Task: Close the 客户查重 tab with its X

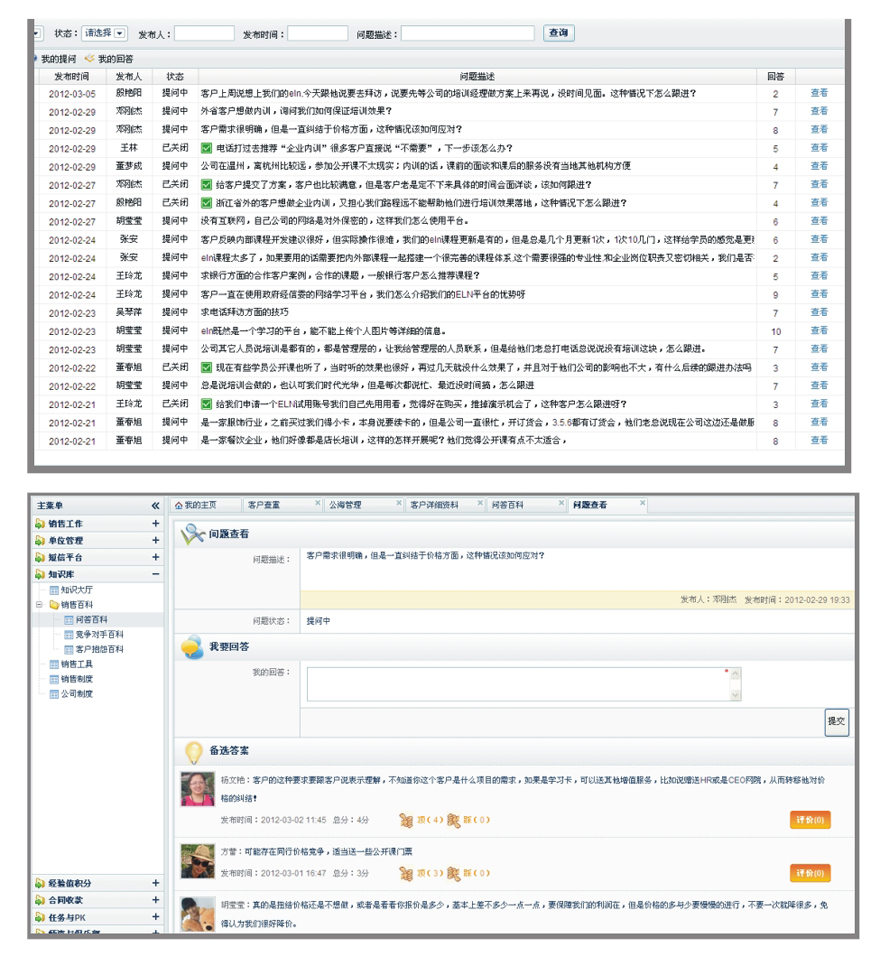Action: coord(318,503)
